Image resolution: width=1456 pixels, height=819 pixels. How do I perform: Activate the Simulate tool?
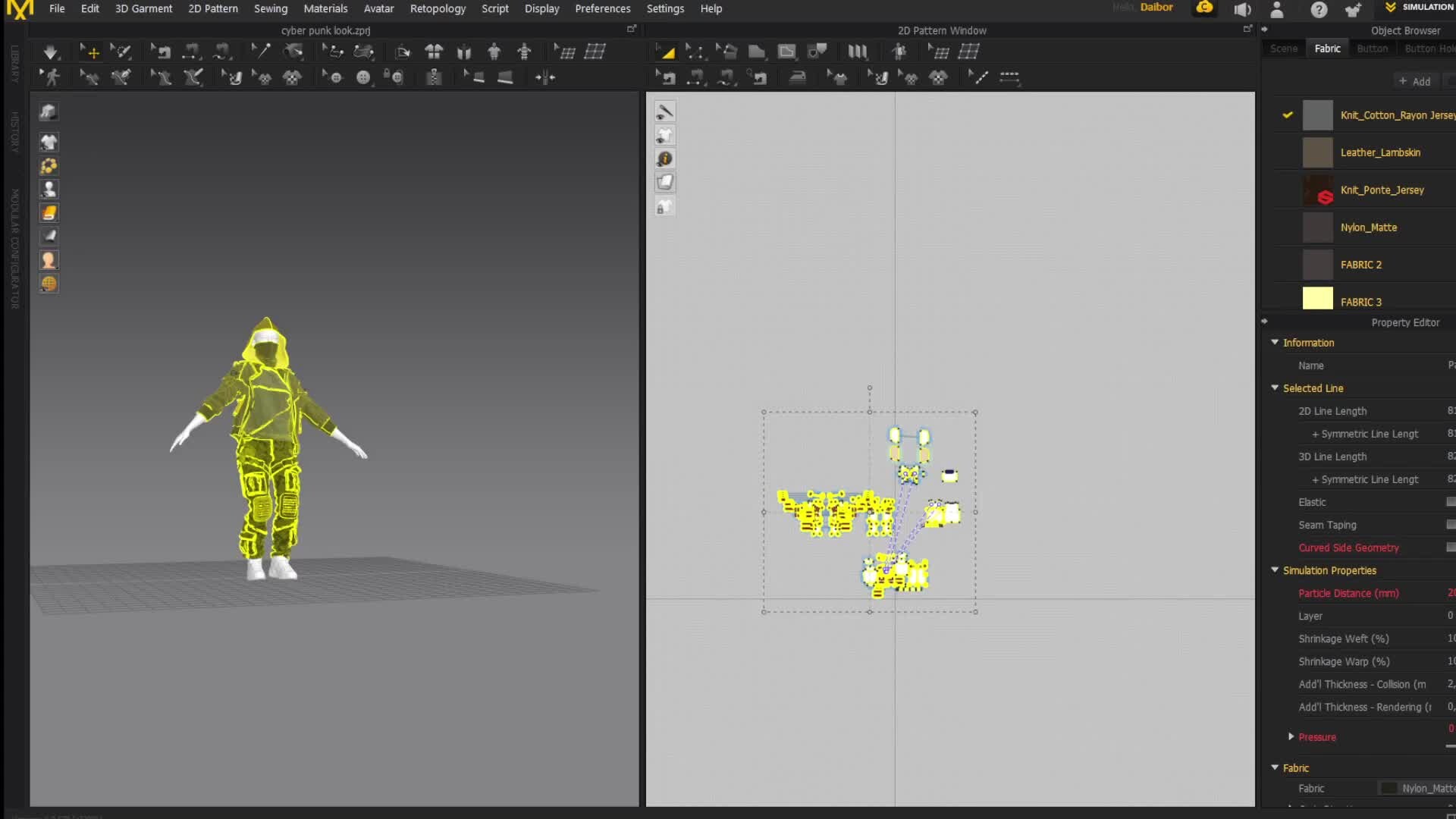tap(51, 51)
